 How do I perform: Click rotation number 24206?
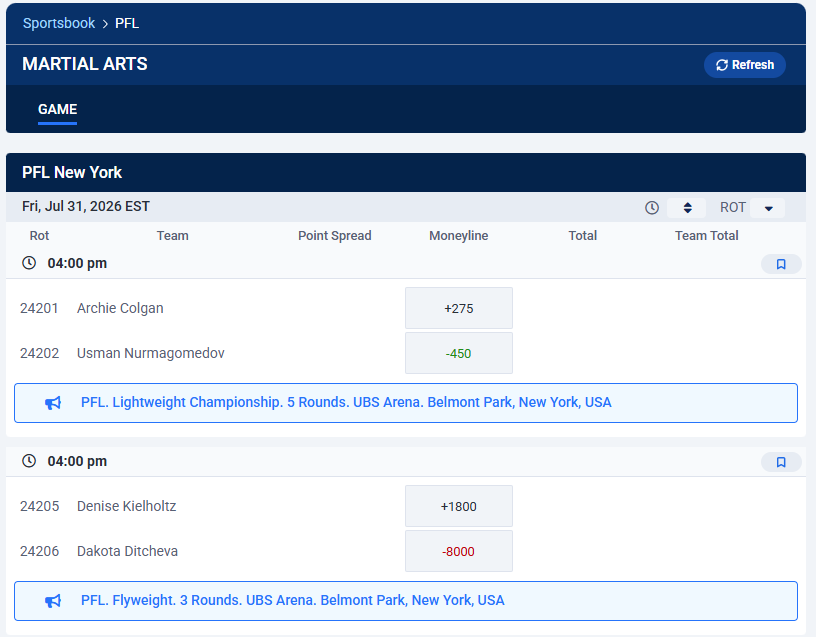point(40,551)
